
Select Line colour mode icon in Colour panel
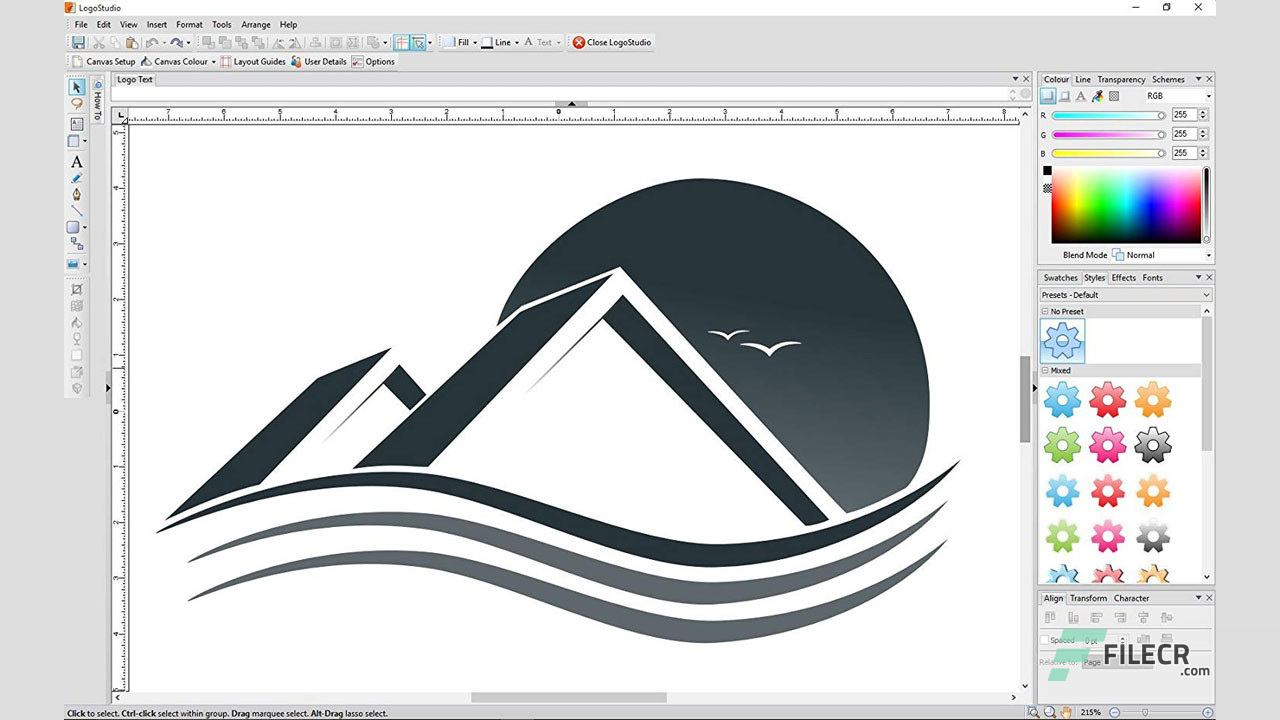pyautogui.click(x=1065, y=96)
